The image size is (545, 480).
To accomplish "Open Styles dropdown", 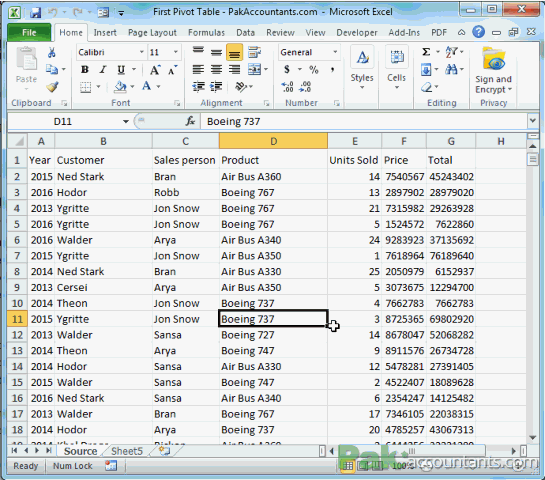I will point(362,68).
